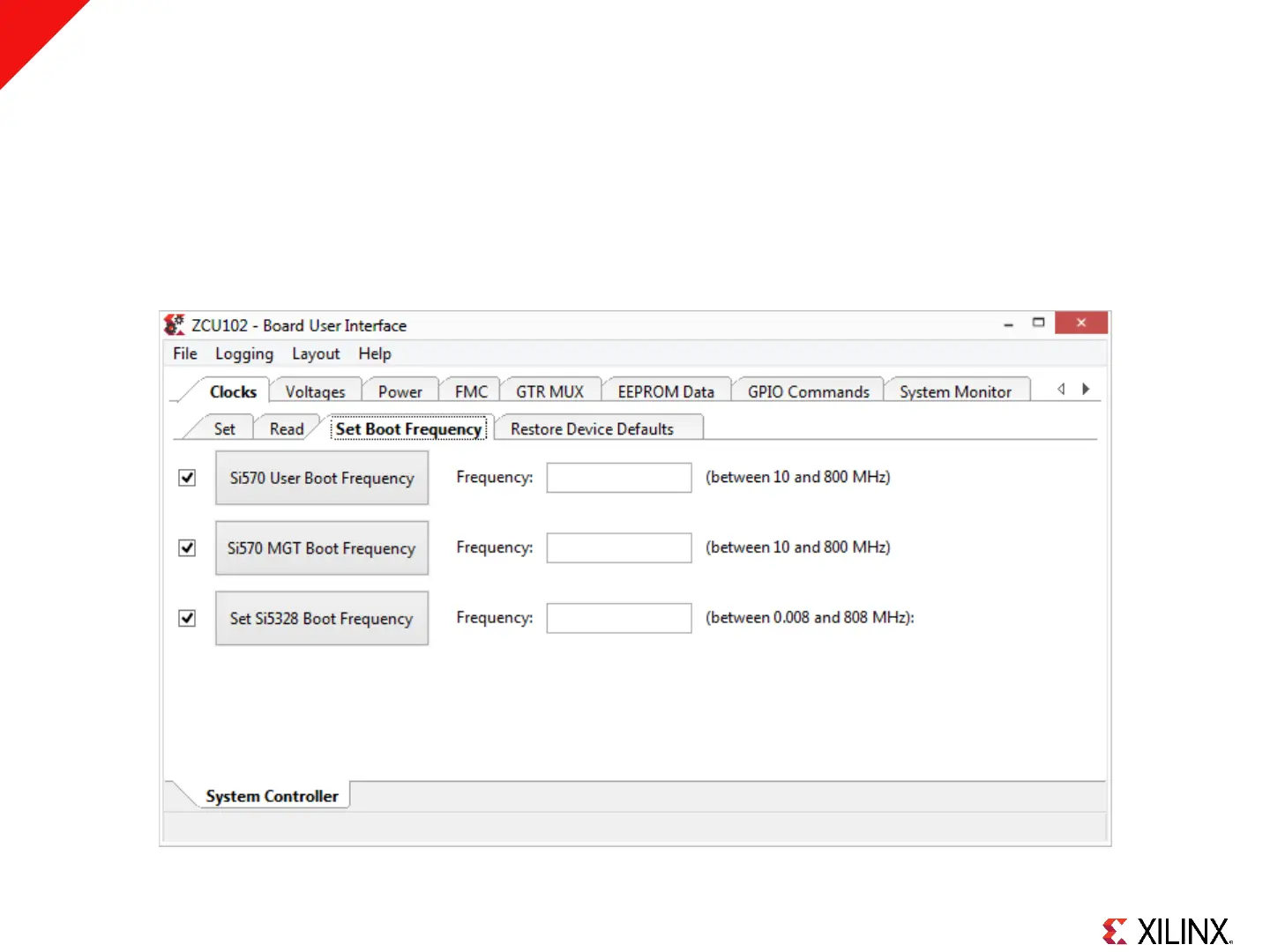The image size is (1270, 952).
Task: Close the ZCU102 window
Action: pyautogui.click(x=1081, y=323)
